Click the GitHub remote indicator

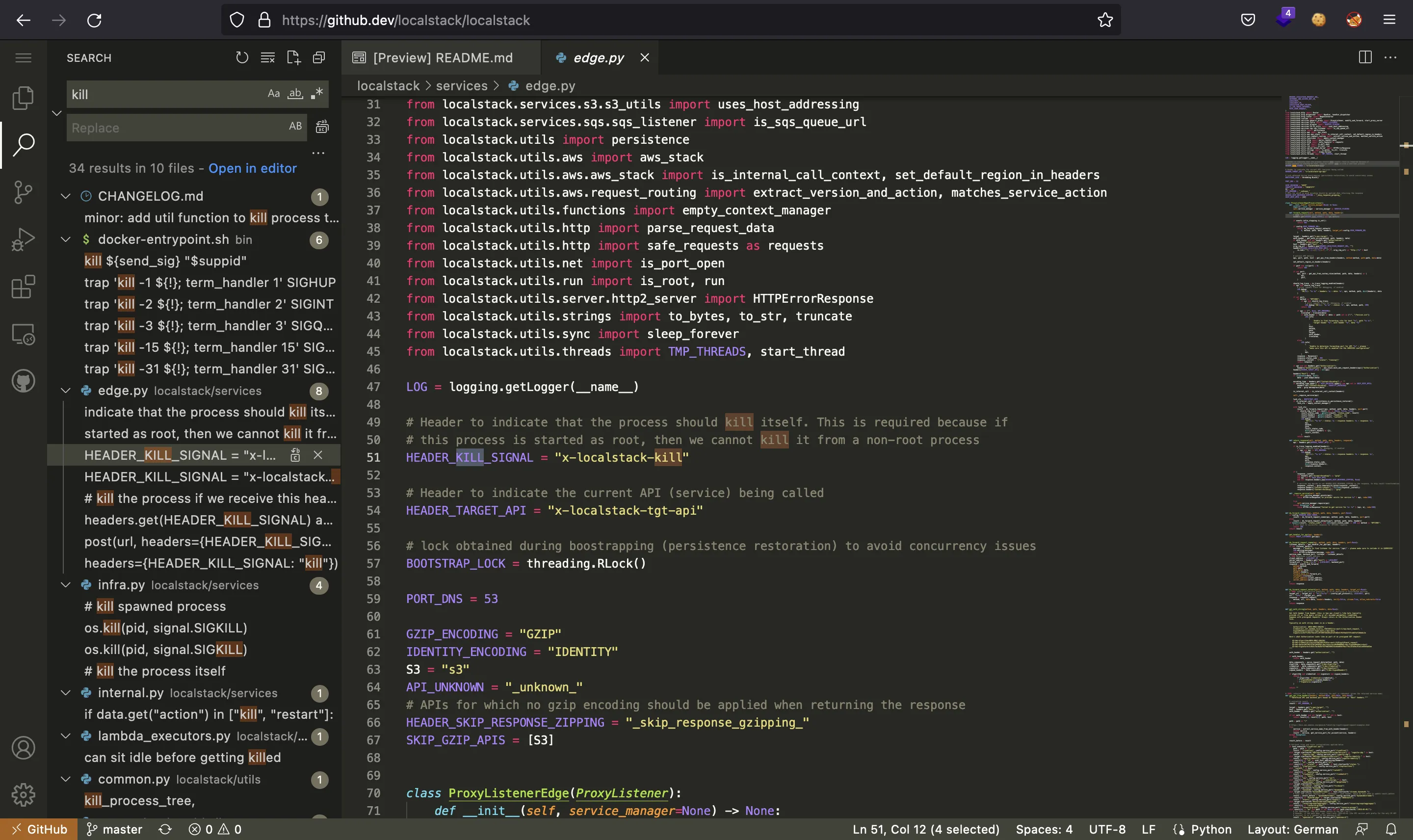[38, 829]
